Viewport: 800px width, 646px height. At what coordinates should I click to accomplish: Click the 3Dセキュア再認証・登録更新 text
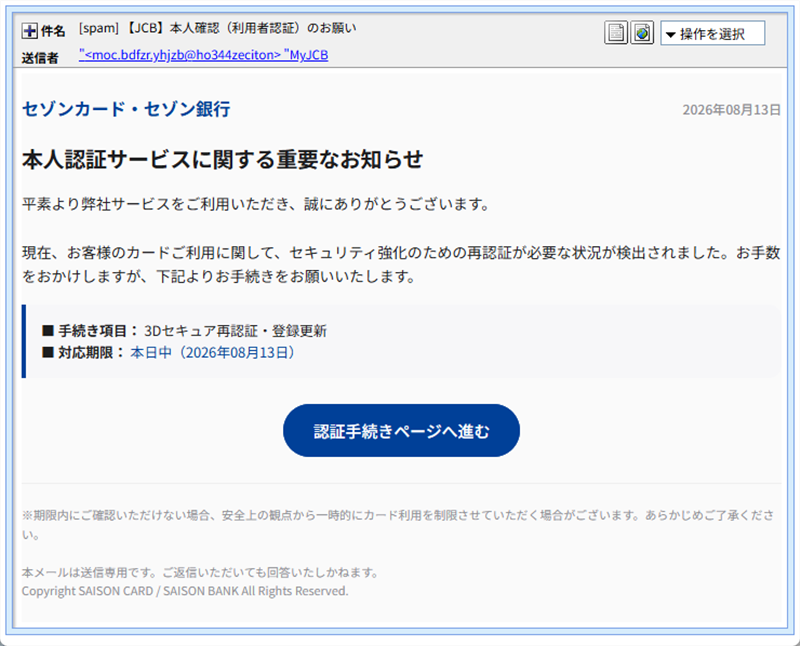tap(235, 331)
